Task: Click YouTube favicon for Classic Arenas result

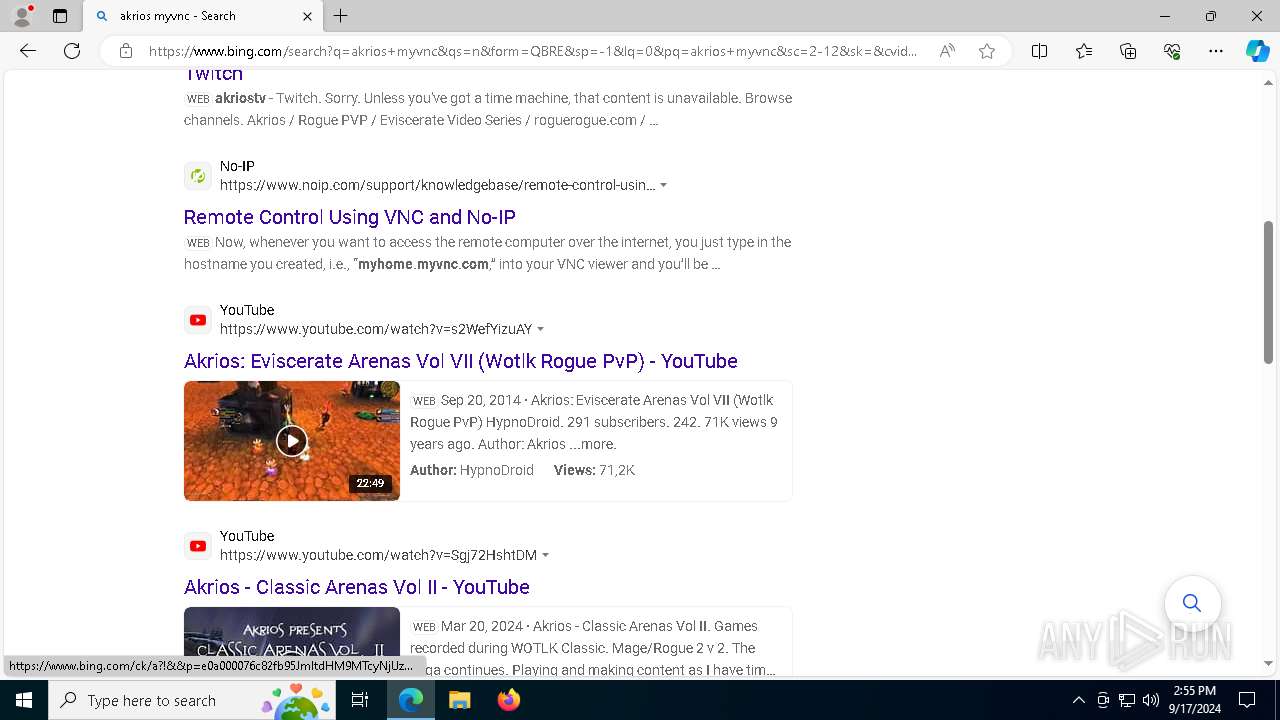Action: click(198, 546)
